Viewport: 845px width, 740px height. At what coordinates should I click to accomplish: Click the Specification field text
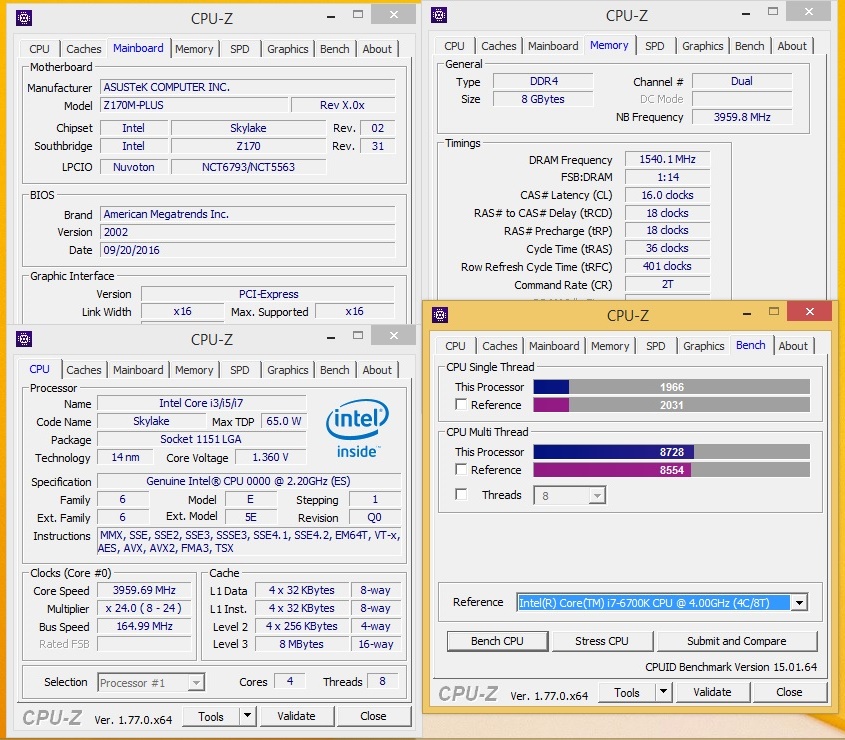click(248, 481)
